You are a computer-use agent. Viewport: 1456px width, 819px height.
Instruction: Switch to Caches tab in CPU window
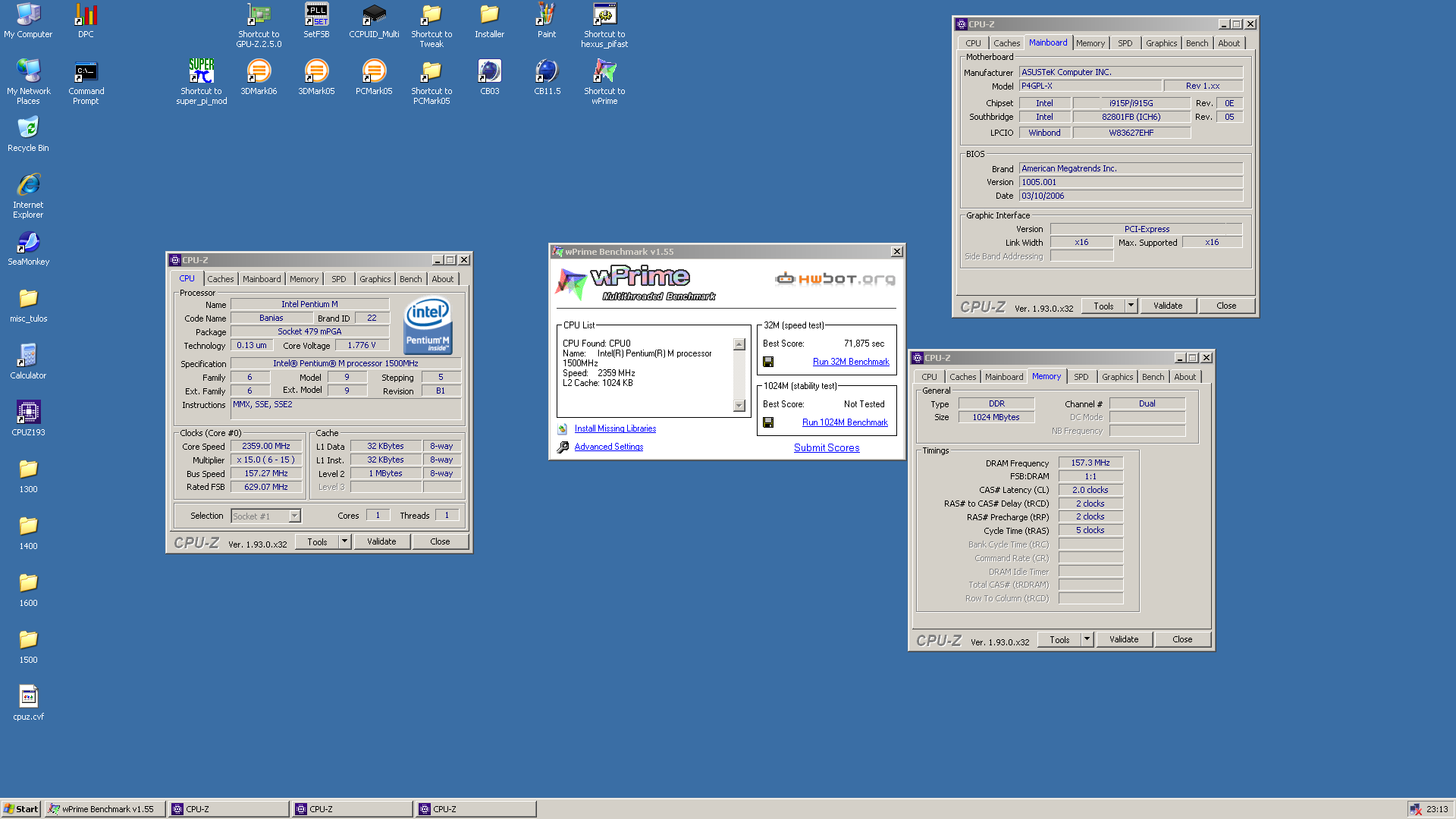[221, 279]
